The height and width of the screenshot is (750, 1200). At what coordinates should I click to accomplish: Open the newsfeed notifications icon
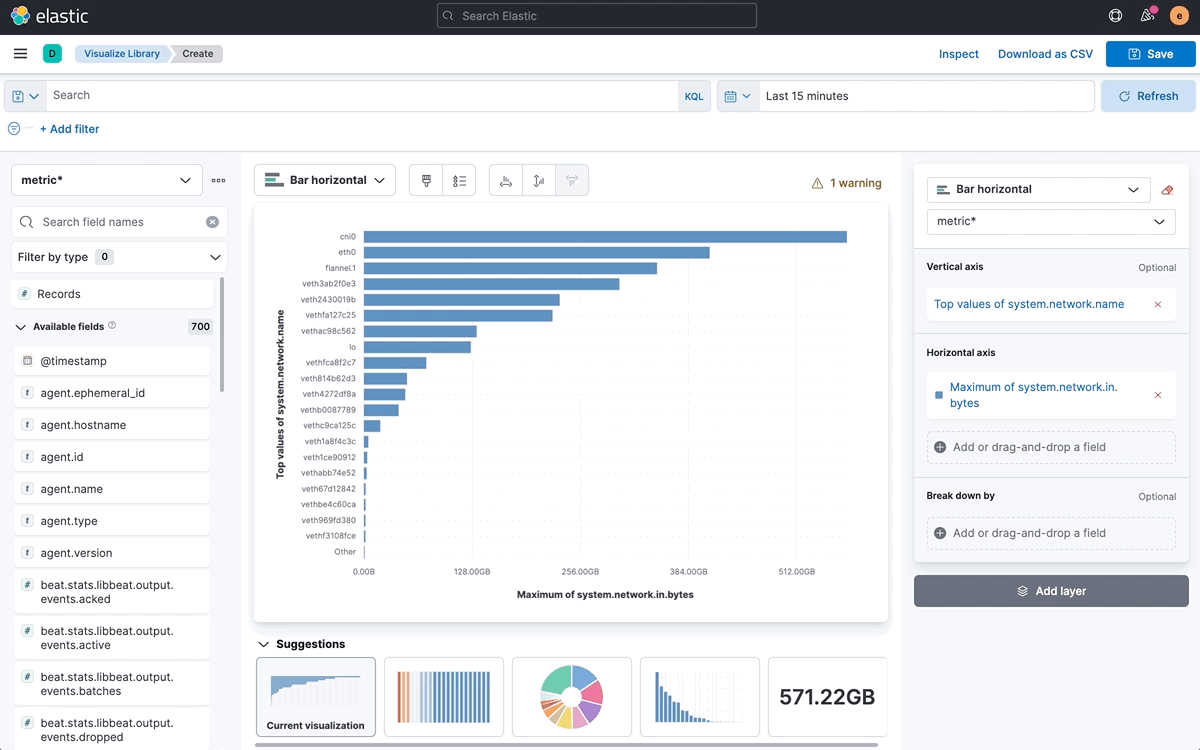(1147, 16)
